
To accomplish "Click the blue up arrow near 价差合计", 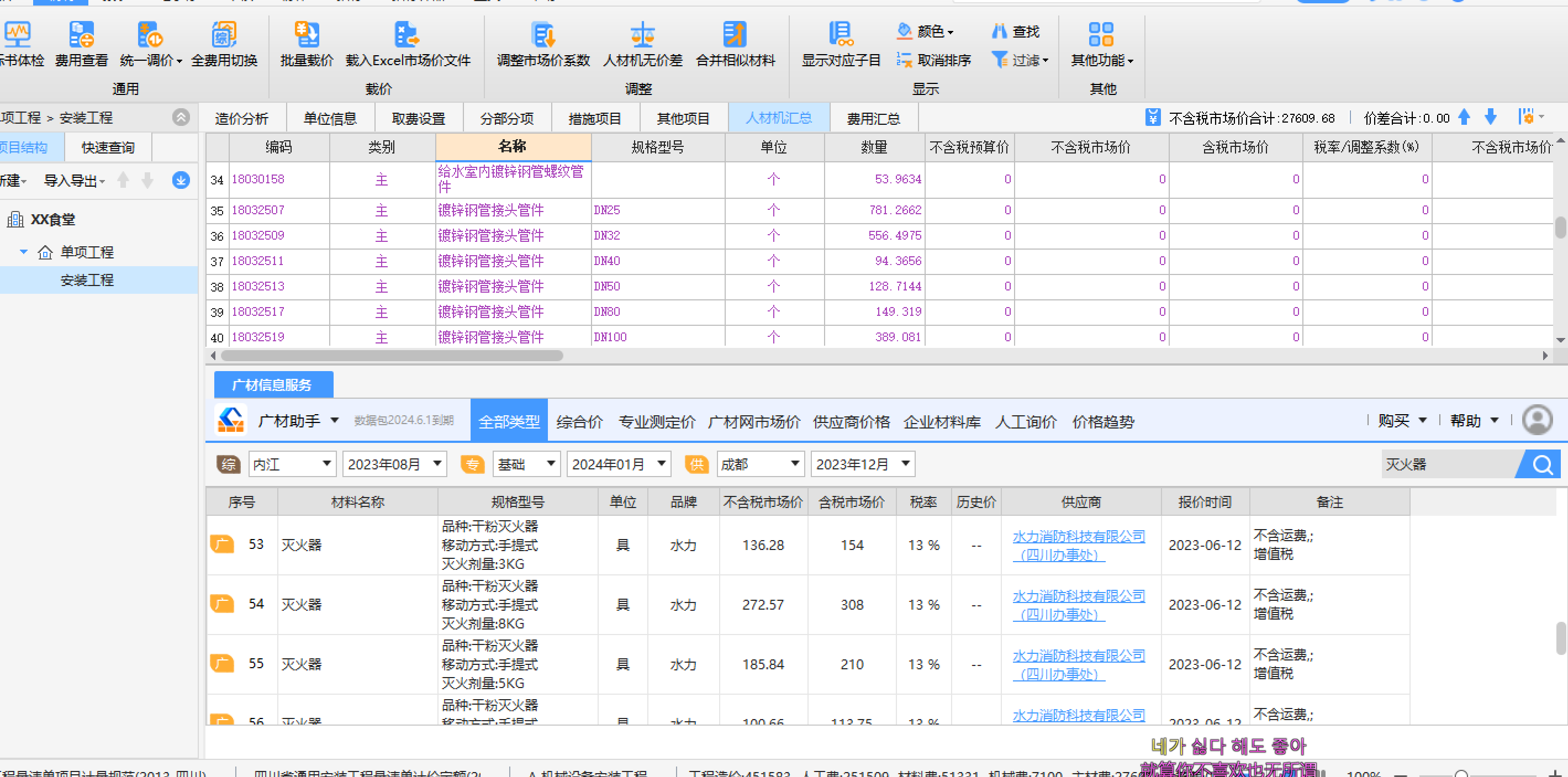I will (1465, 117).
